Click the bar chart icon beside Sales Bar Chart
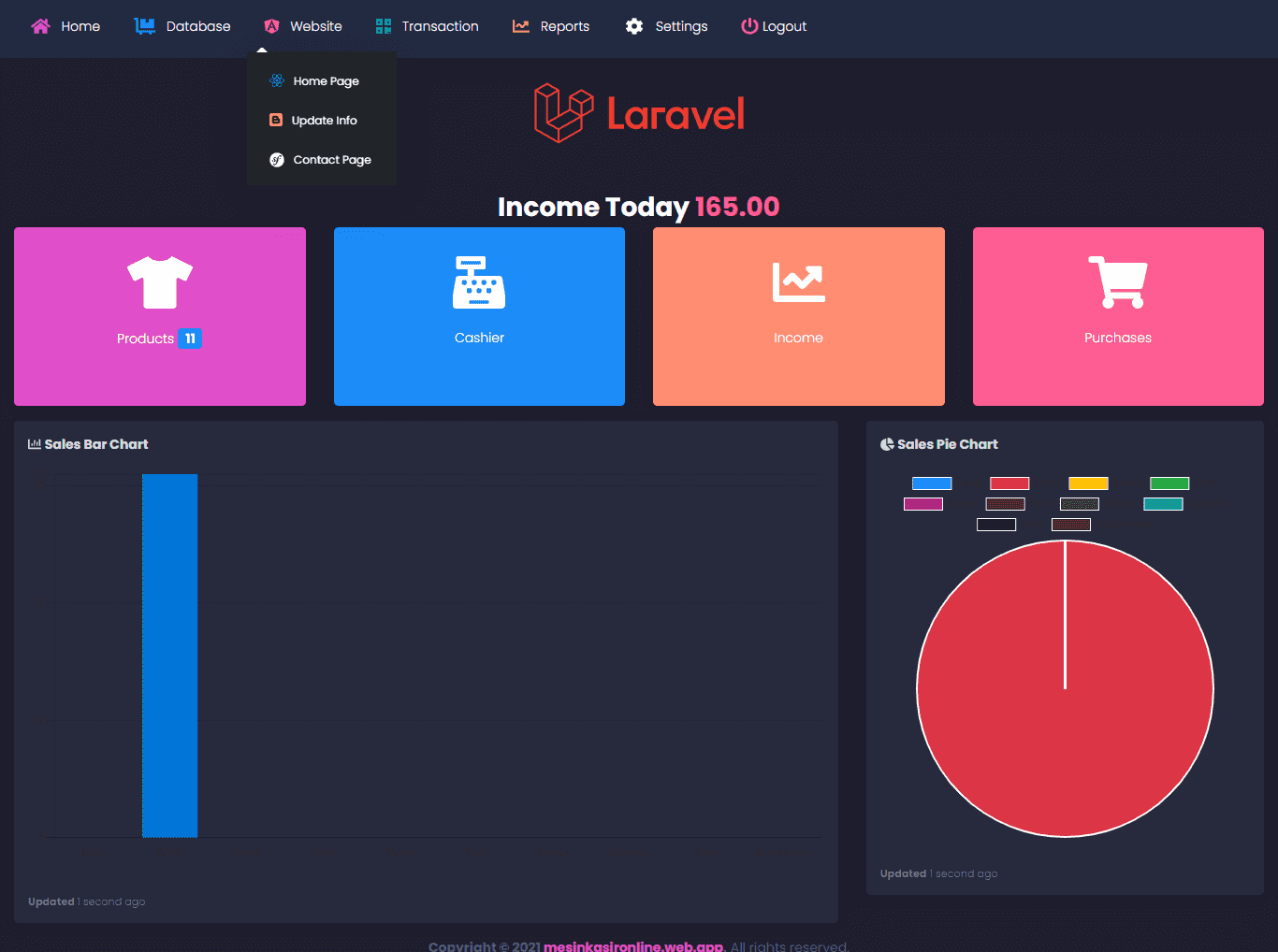Viewport: 1278px width, 952px height. 35,444
